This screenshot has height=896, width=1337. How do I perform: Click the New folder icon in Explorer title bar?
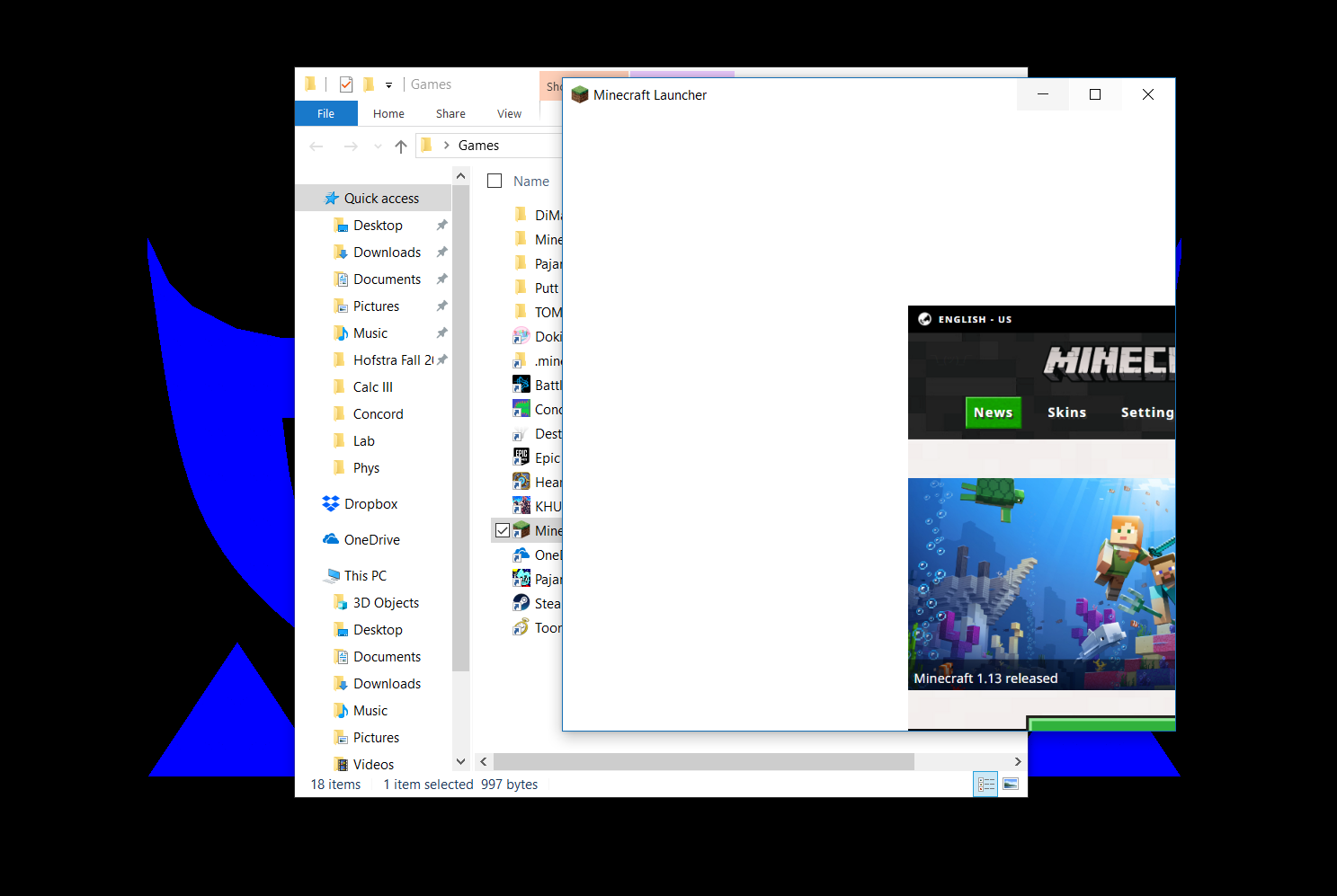click(369, 84)
